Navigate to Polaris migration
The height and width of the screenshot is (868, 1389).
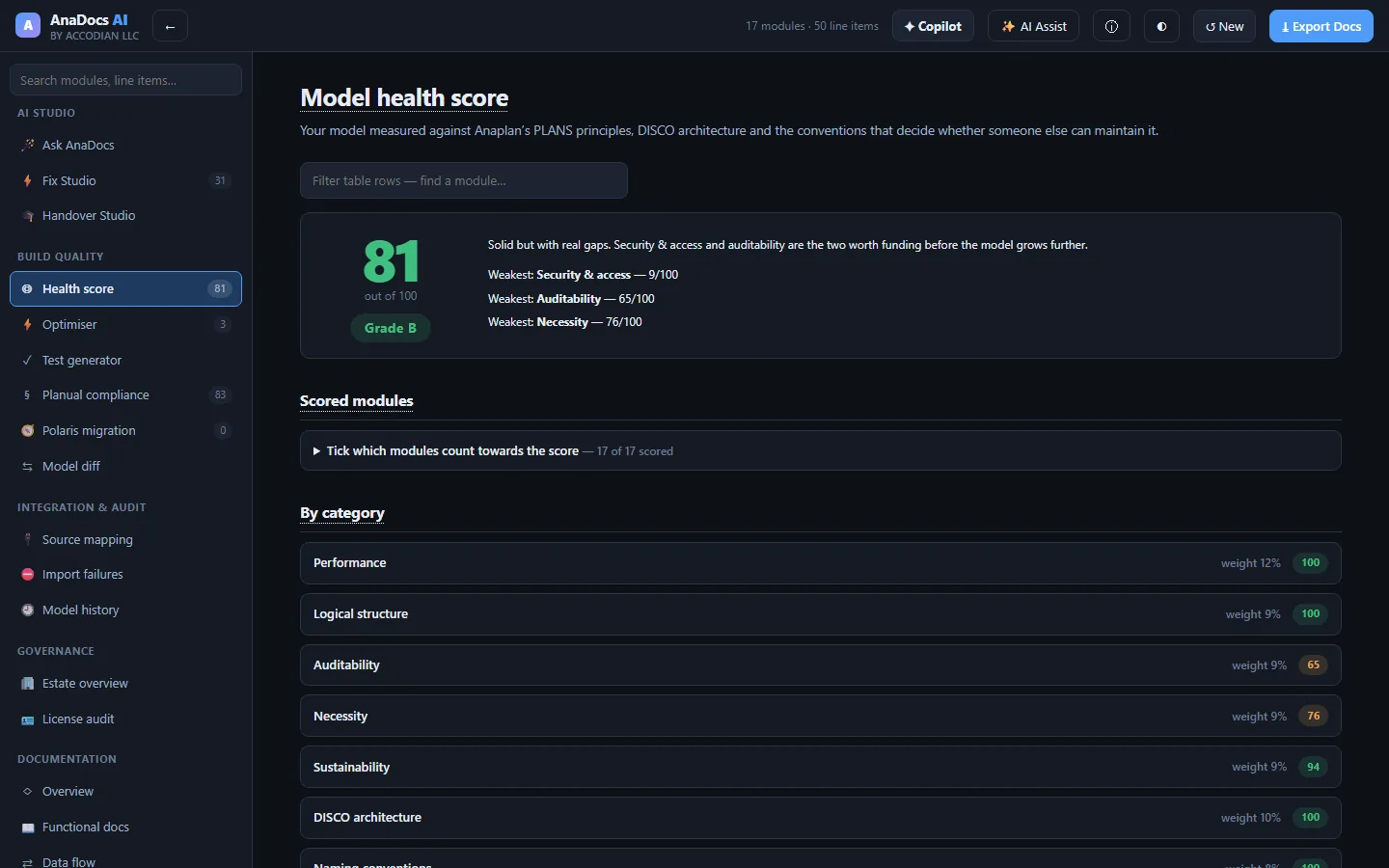pos(125,431)
